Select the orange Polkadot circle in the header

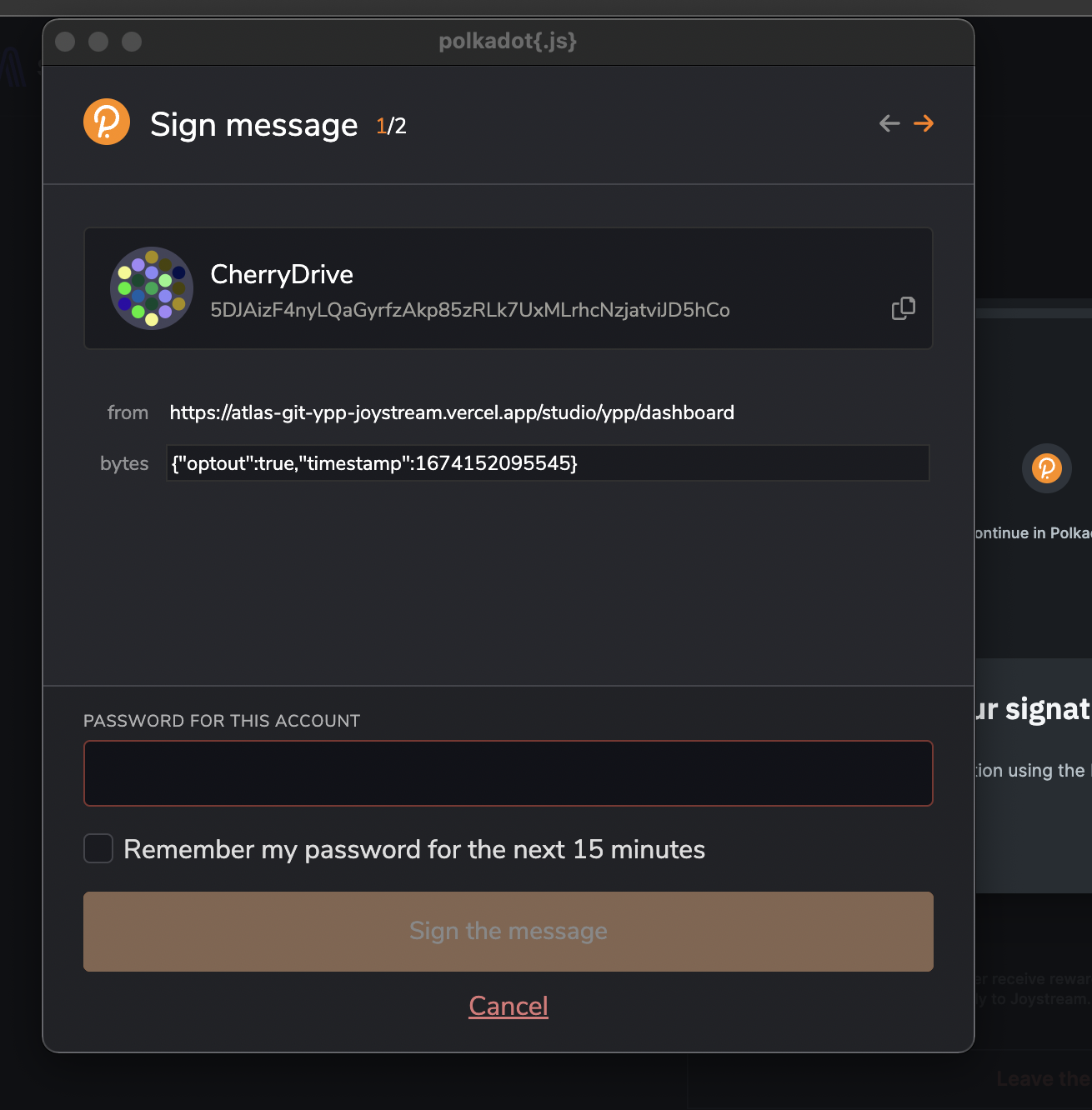[x=106, y=122]
